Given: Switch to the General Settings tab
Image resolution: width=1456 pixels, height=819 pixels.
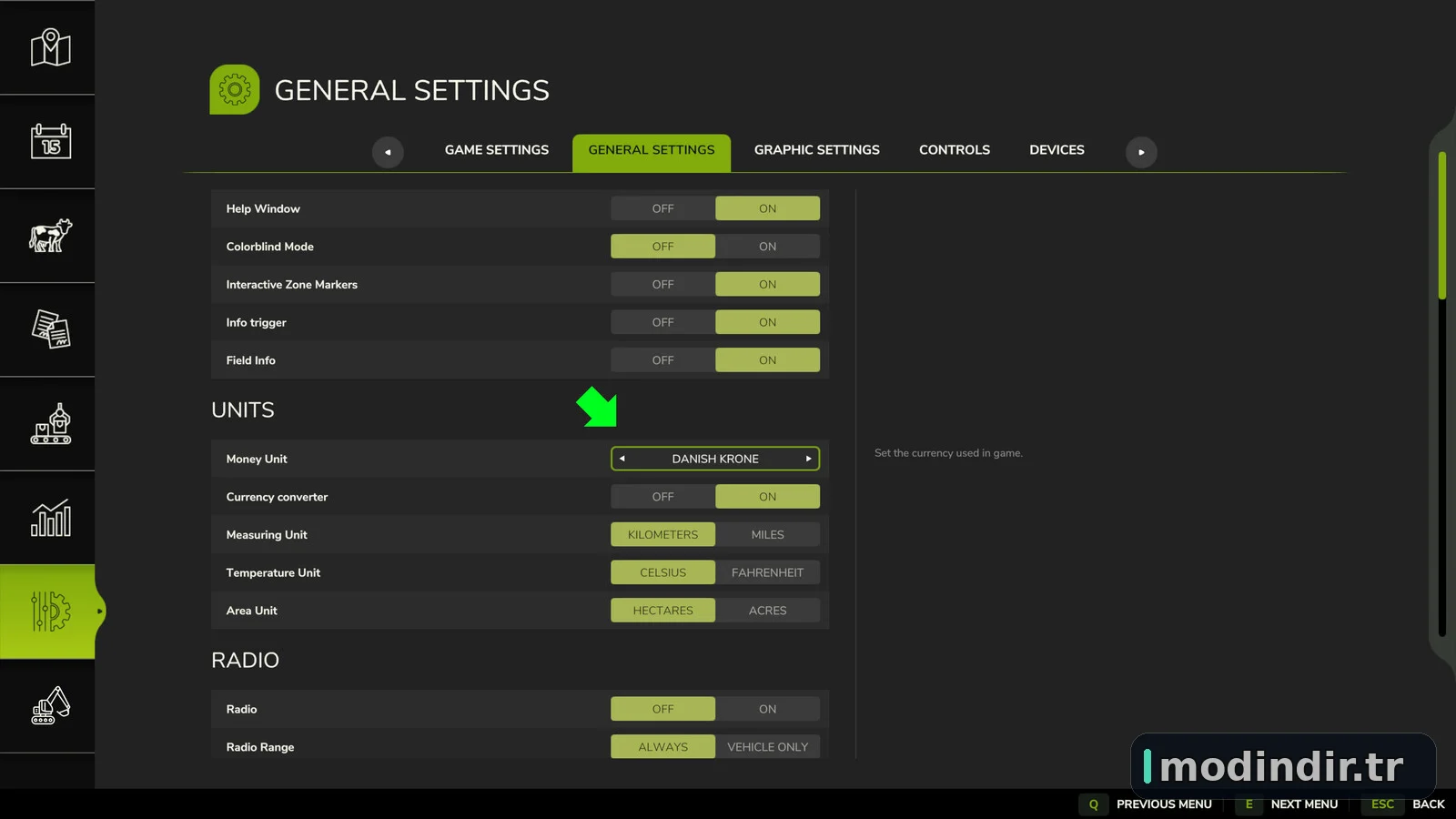Looking at the screenshot, I should click(652, 152).
